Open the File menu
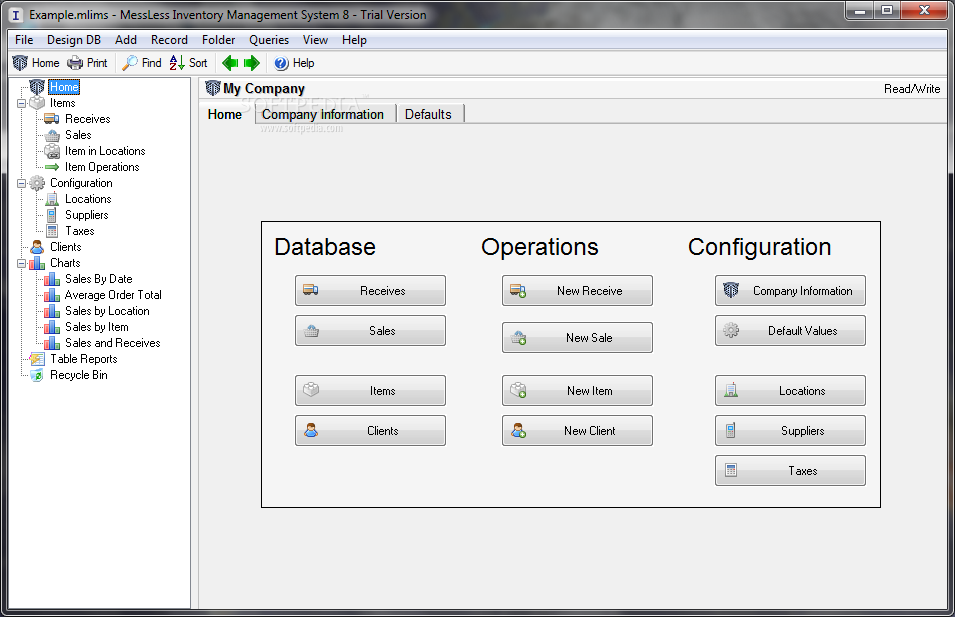This screenshot has height=617, width=955. pos(24,40)
